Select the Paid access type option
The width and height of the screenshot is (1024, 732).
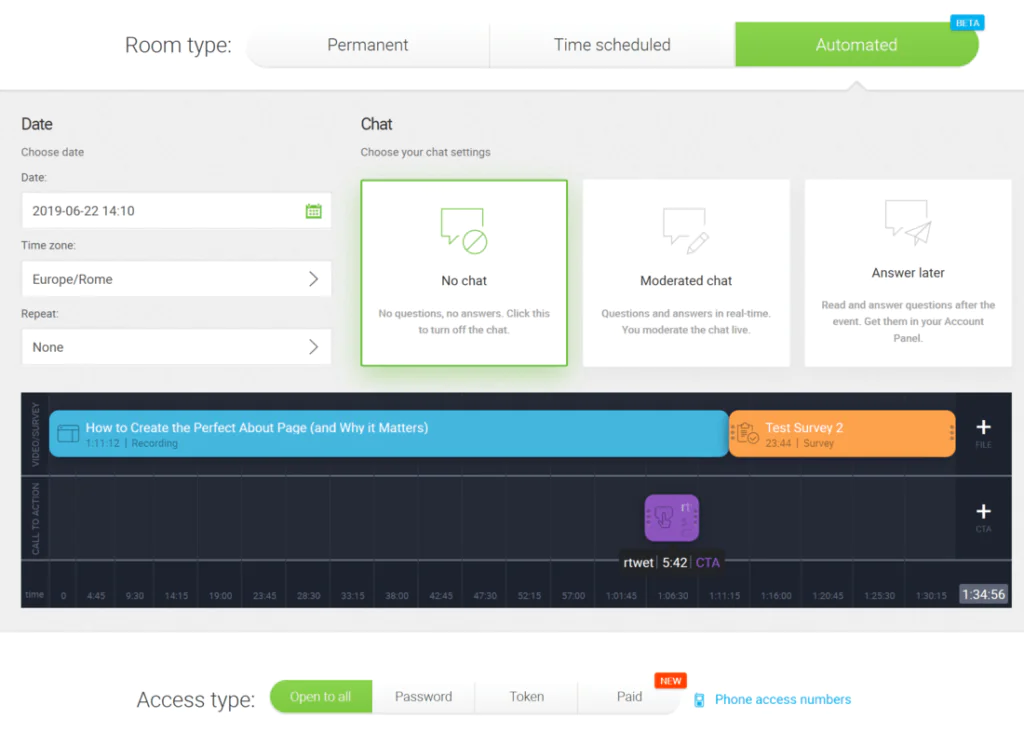click(x=629, y=697)
